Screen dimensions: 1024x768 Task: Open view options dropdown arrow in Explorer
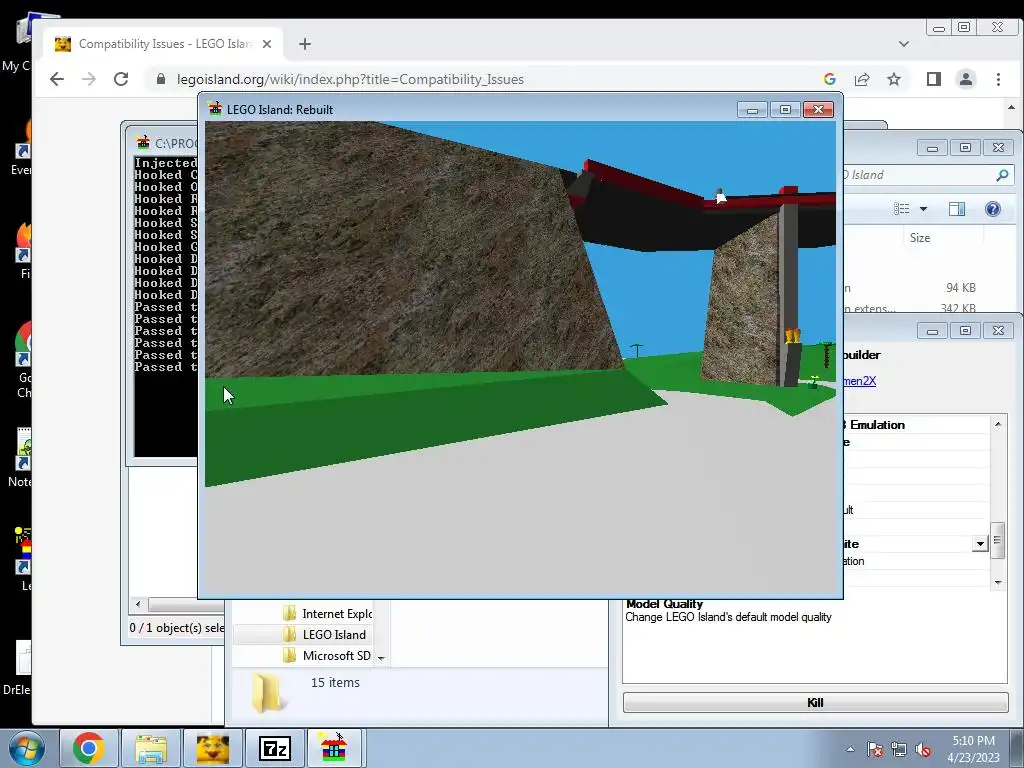click(923, 209)
